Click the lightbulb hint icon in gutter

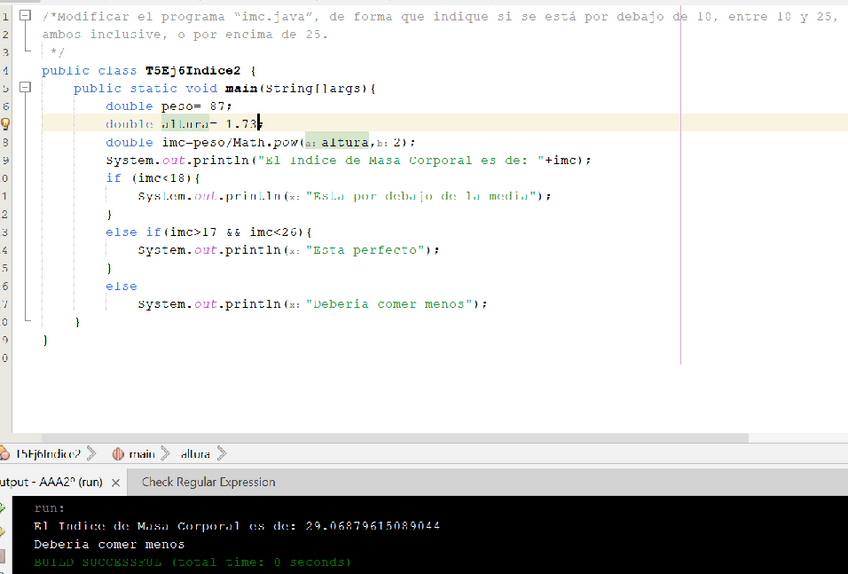(x=4, y=124)
